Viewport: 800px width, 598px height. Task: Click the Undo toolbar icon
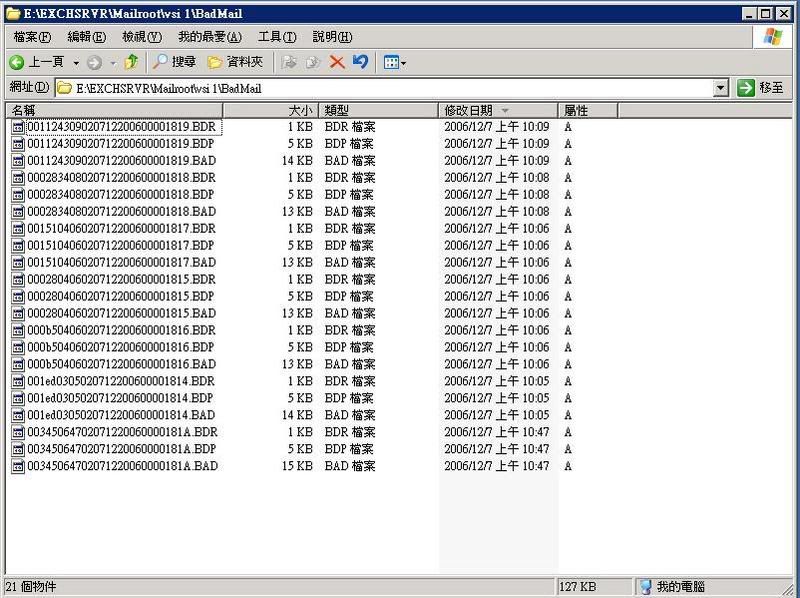360,62
